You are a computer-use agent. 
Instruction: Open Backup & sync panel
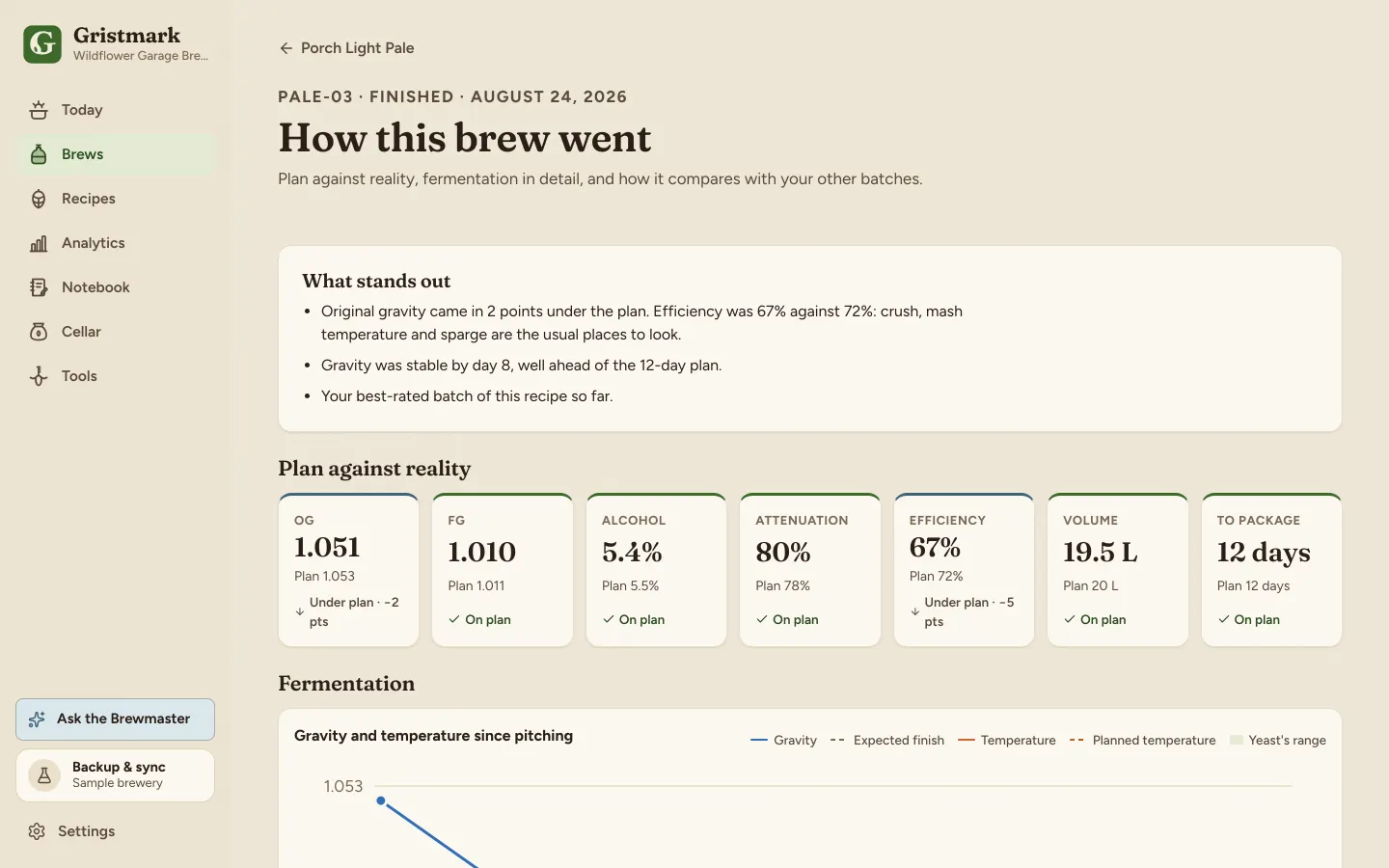point(115,775)
